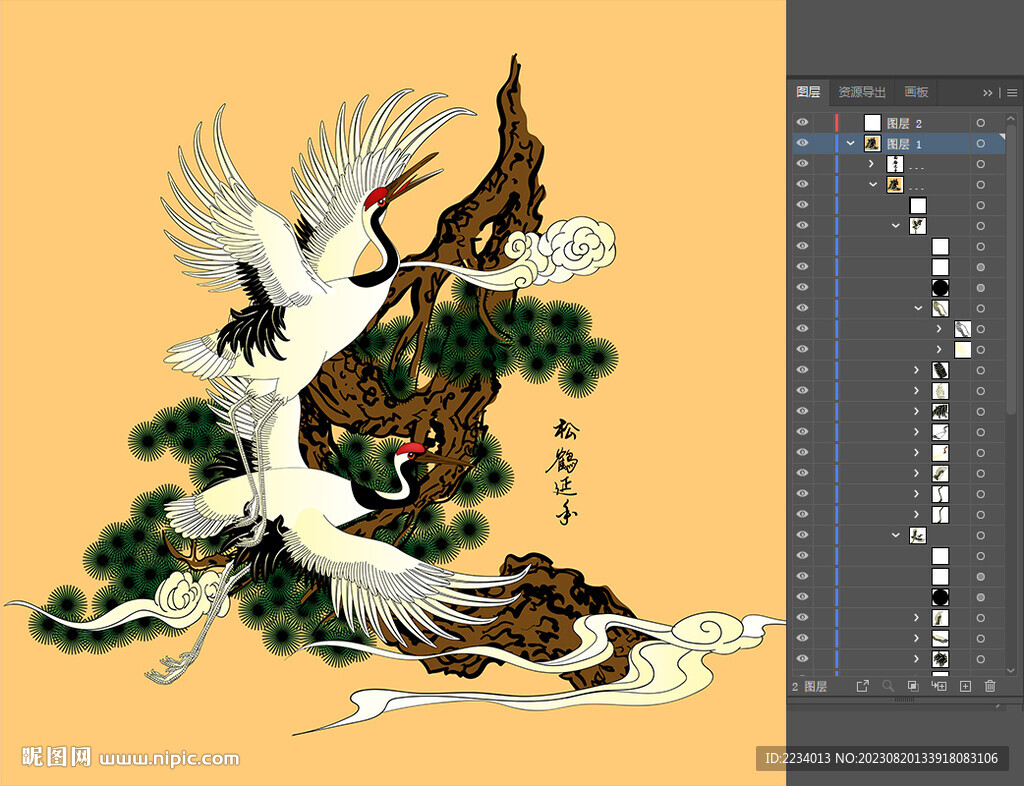Click Collect for Export icon at panel bottom
The height and width of the screenshot is (786, 1024).
[863, 685]
